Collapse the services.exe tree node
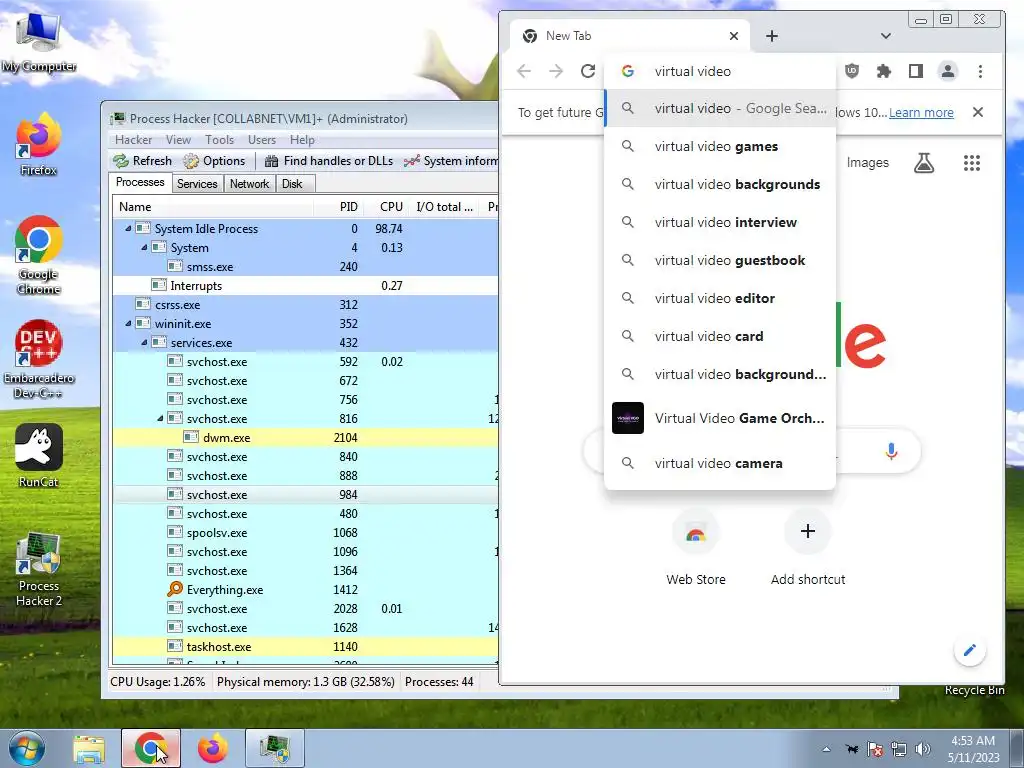Screen dimensions: 1024x768 point(144,342)
